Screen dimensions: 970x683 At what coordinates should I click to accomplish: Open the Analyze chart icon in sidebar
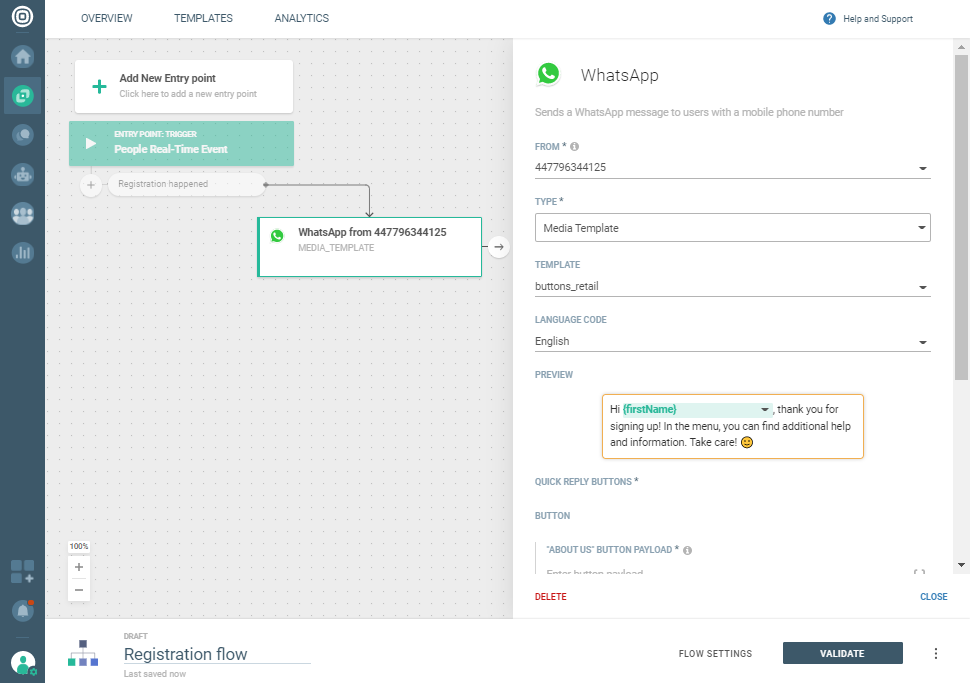coord(22,252)
